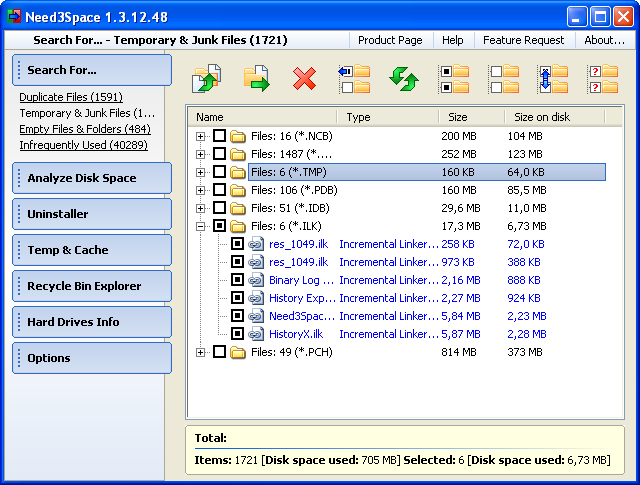
Task: Collapse the Files: 6 (*.ILK) group
Action: point(200,226)
